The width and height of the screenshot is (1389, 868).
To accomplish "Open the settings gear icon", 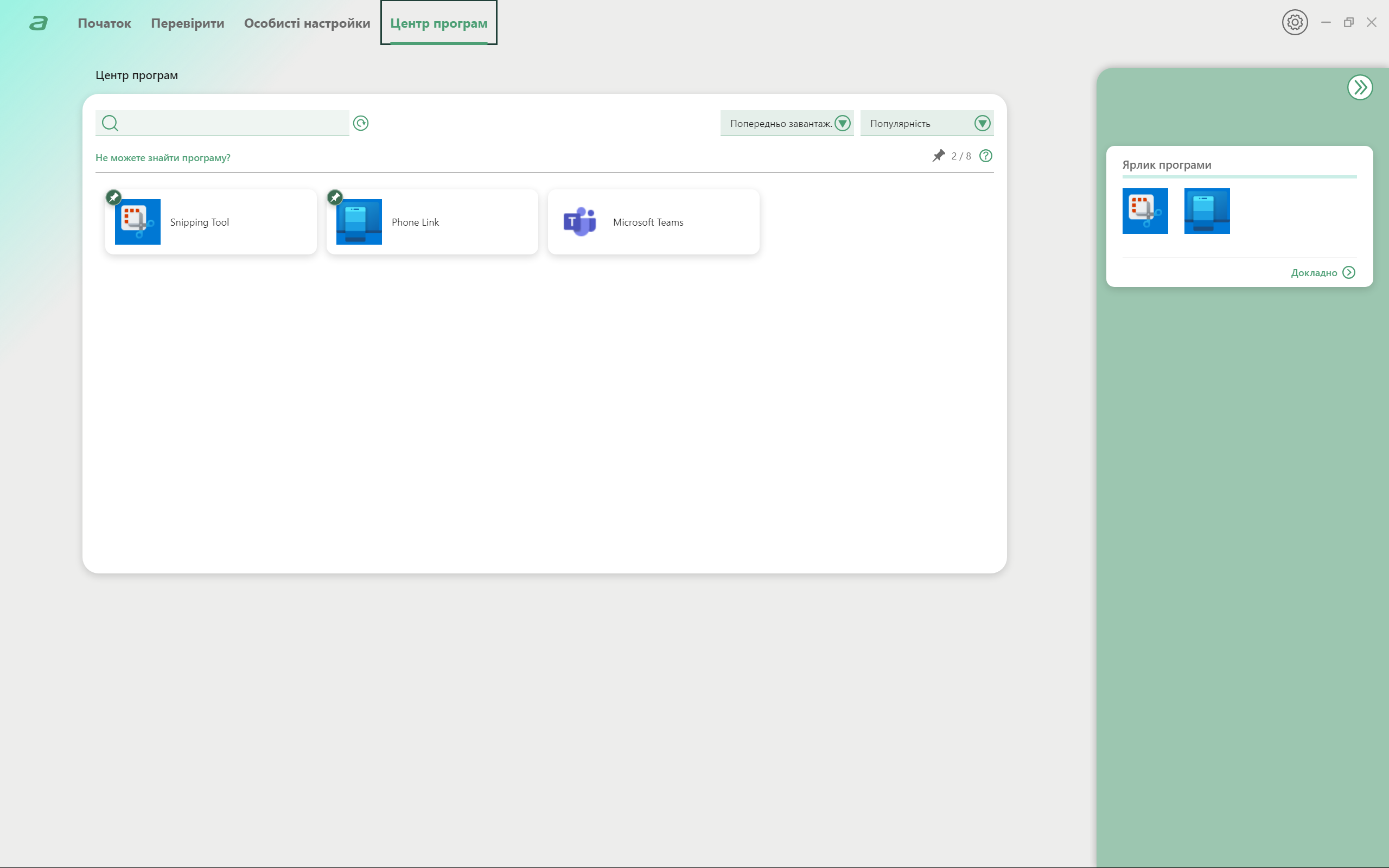I will pyautogui.click(x=1294, y=22).
